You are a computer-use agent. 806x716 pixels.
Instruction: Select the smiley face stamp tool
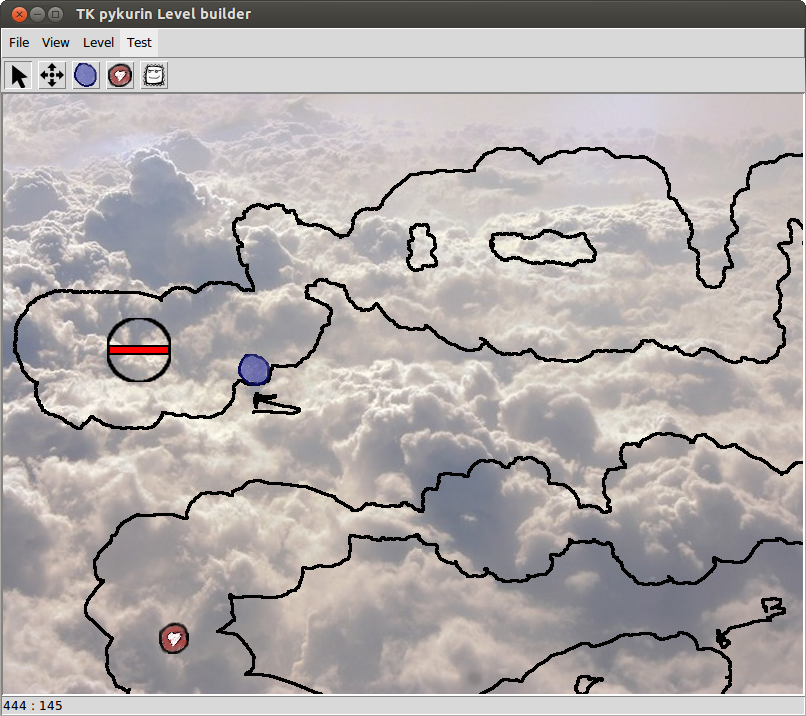click(154, 76)
